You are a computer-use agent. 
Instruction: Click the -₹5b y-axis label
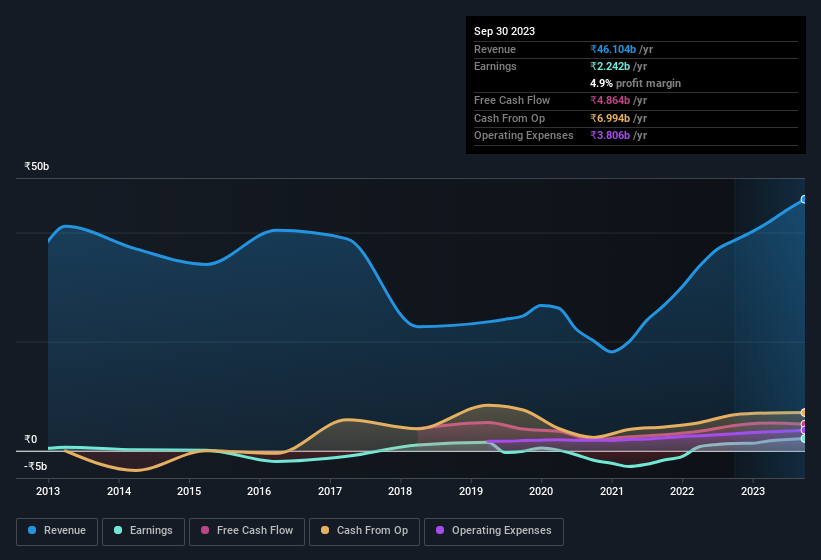coord(36,466)
